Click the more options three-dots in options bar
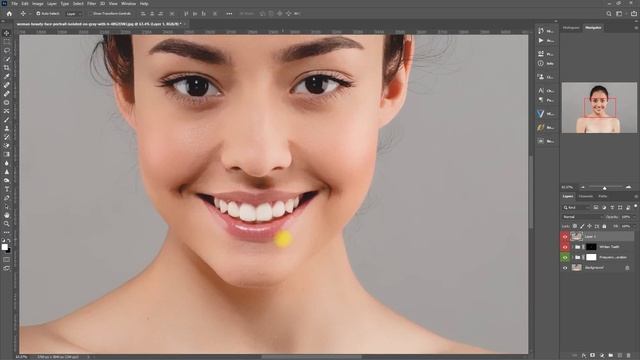The image size is (640, 360). 229,13
